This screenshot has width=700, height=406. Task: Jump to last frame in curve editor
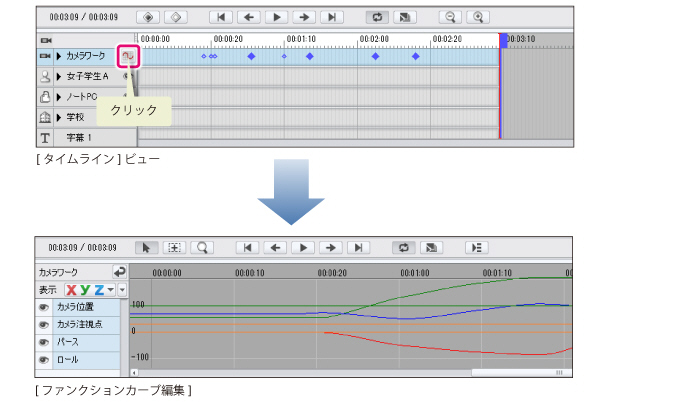click(x=358, y=248)
